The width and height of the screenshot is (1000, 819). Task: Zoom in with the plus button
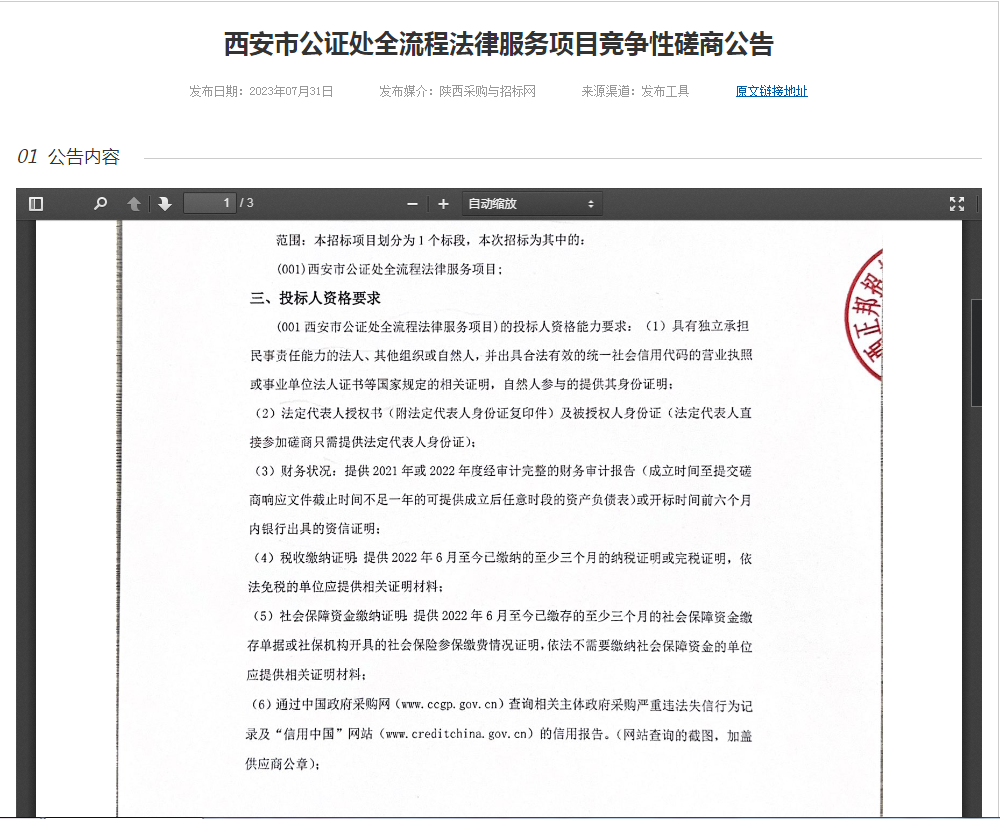coord(443,204)
